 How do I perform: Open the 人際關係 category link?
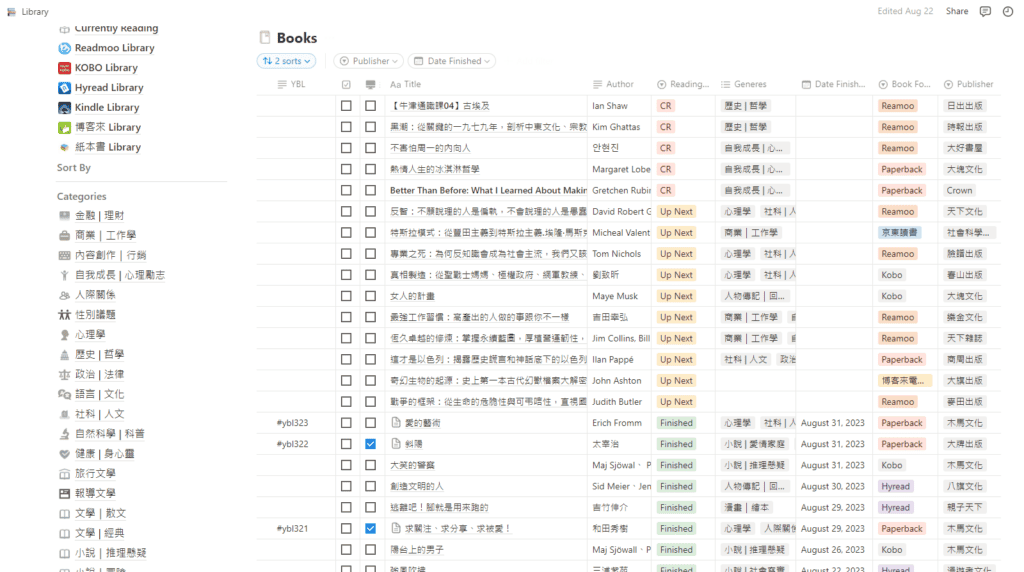[95, 295]
